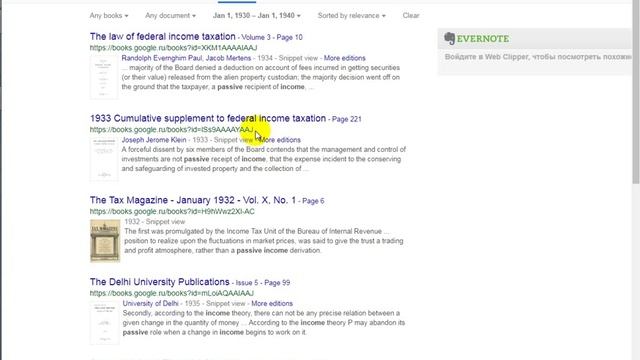Click URL books?id=mLoiAQAAIAAJ under Delhi result

(x=172, y=293)
